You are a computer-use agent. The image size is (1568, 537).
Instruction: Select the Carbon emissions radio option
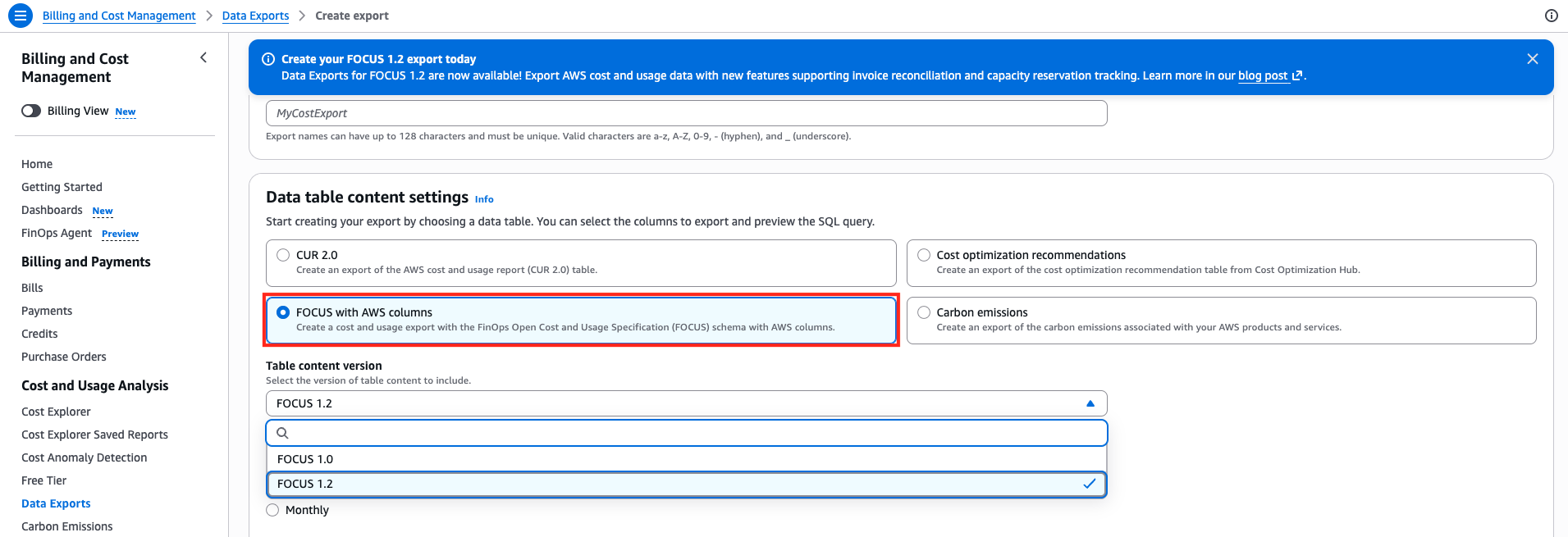tap(924, 312)
